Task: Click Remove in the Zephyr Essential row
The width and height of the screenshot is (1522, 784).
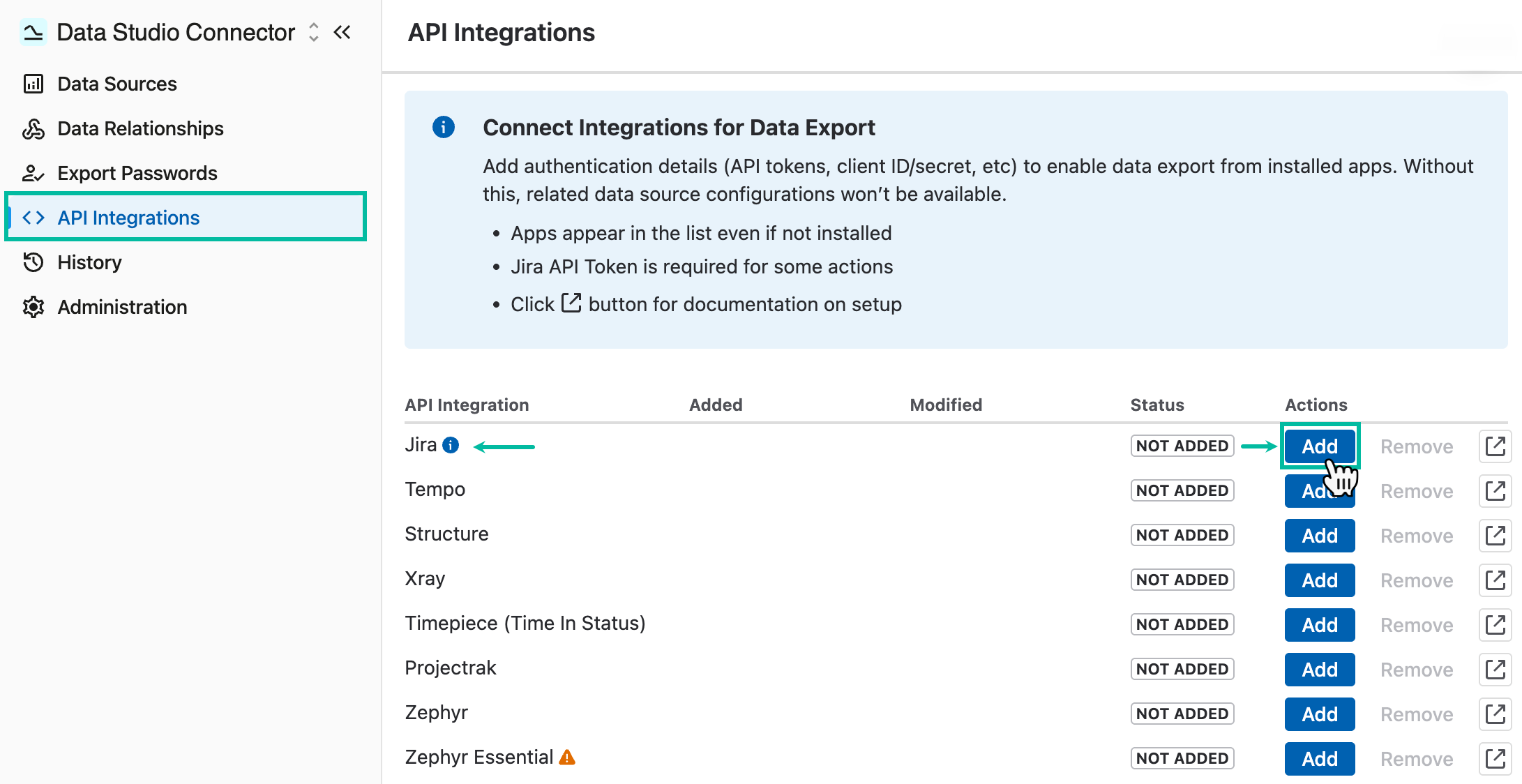Action: point(1417,759)
